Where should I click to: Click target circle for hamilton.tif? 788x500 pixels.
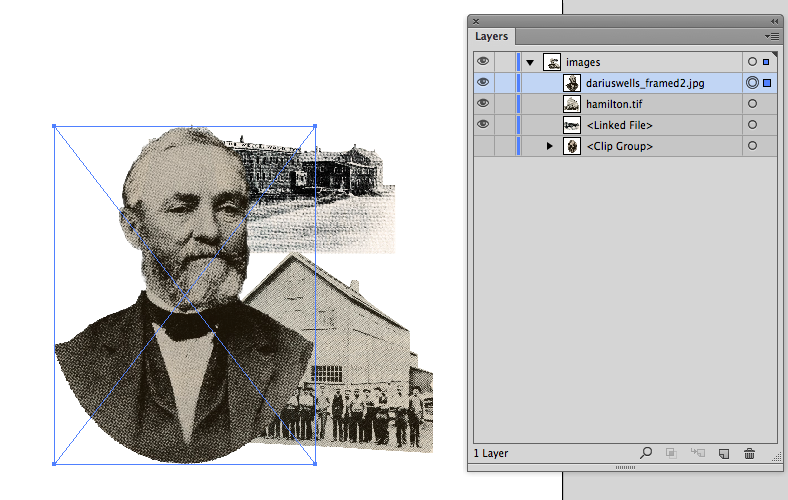click(752, 104)
